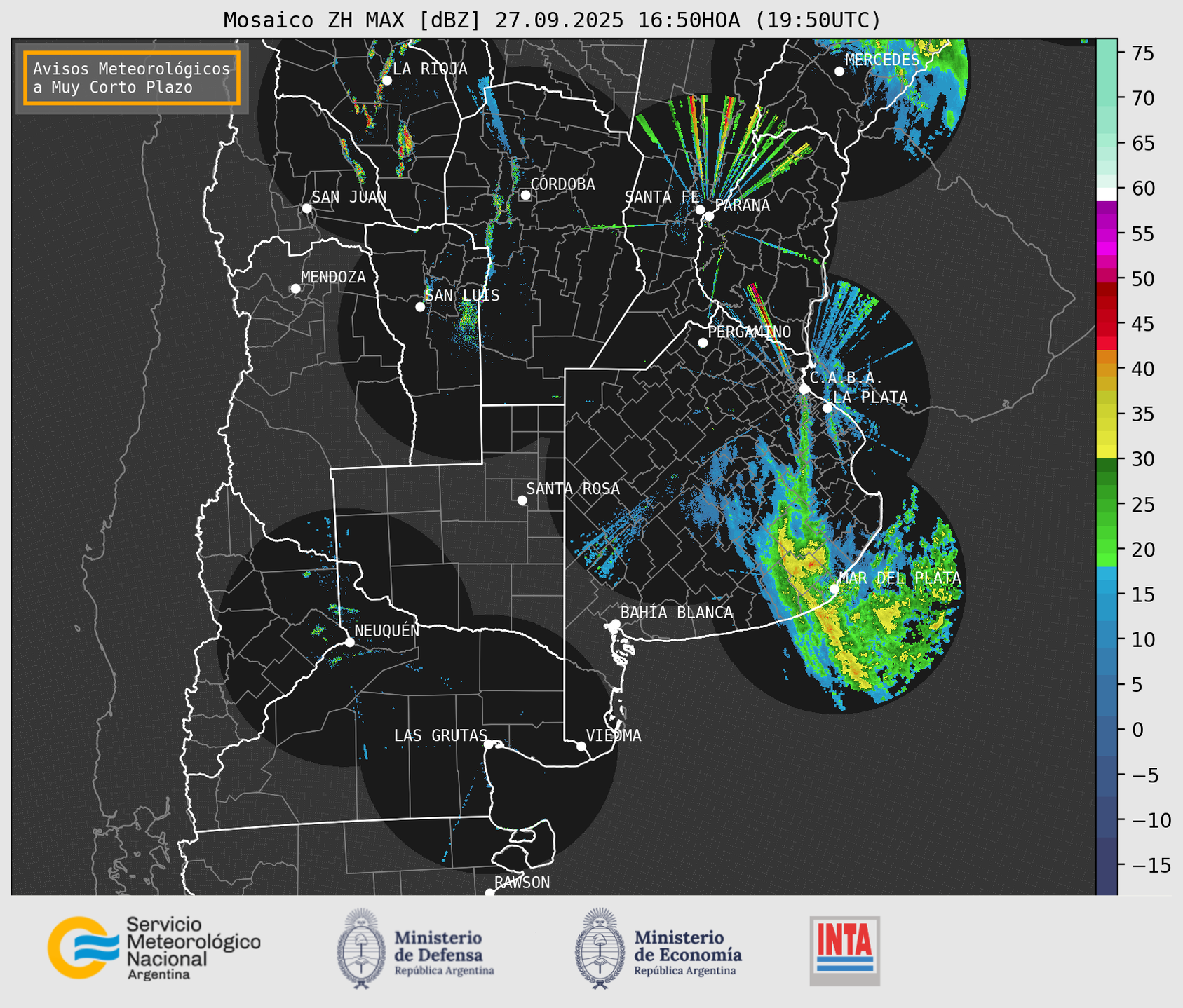Click the Ministerio de Economía emblem
The width and height of the screenshot is (1183, 1008).
point(600,948)
